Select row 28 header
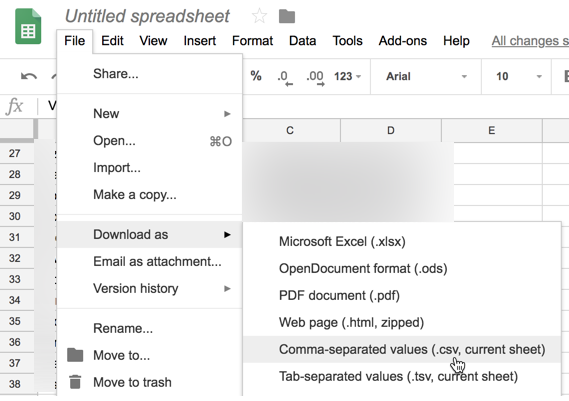The width and height of the screenshot is (569, 401). (x=17, y=174)
